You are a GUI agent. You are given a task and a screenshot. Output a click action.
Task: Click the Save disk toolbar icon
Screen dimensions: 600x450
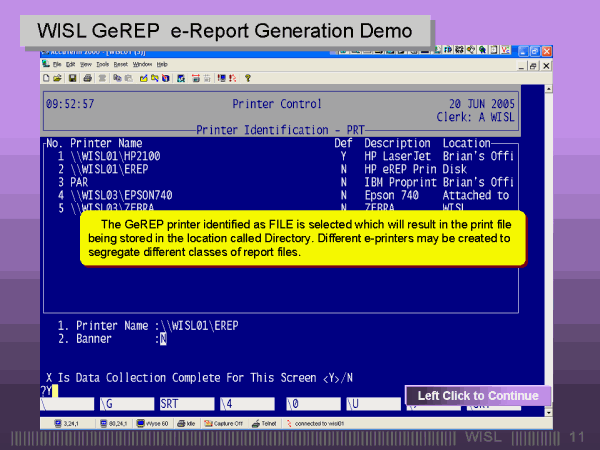pyautogui.click(x=70, y=77)
